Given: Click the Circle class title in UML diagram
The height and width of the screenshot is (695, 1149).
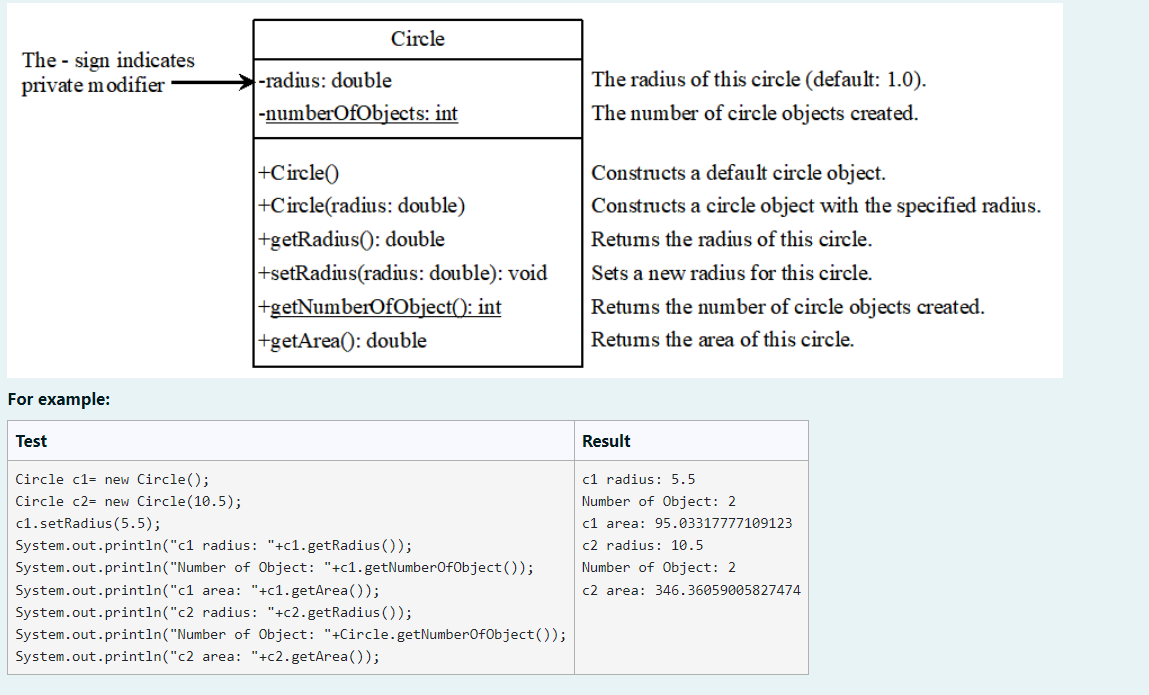Looking at the screenshot, I should (x=417, y=39).
